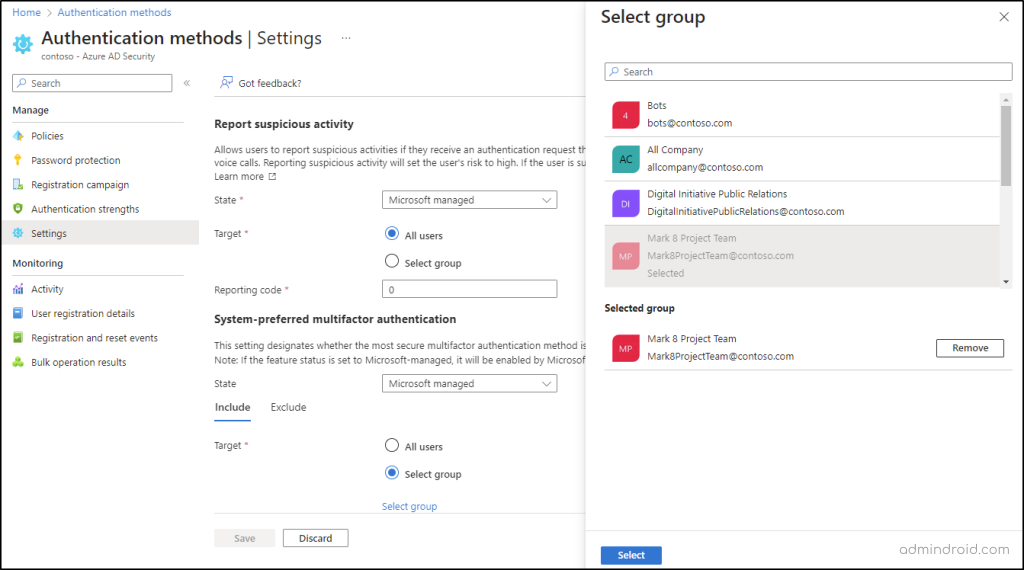1024x570 pixels.
Task: Click the Policies icon in sidebar
Action: click(18, 136)
